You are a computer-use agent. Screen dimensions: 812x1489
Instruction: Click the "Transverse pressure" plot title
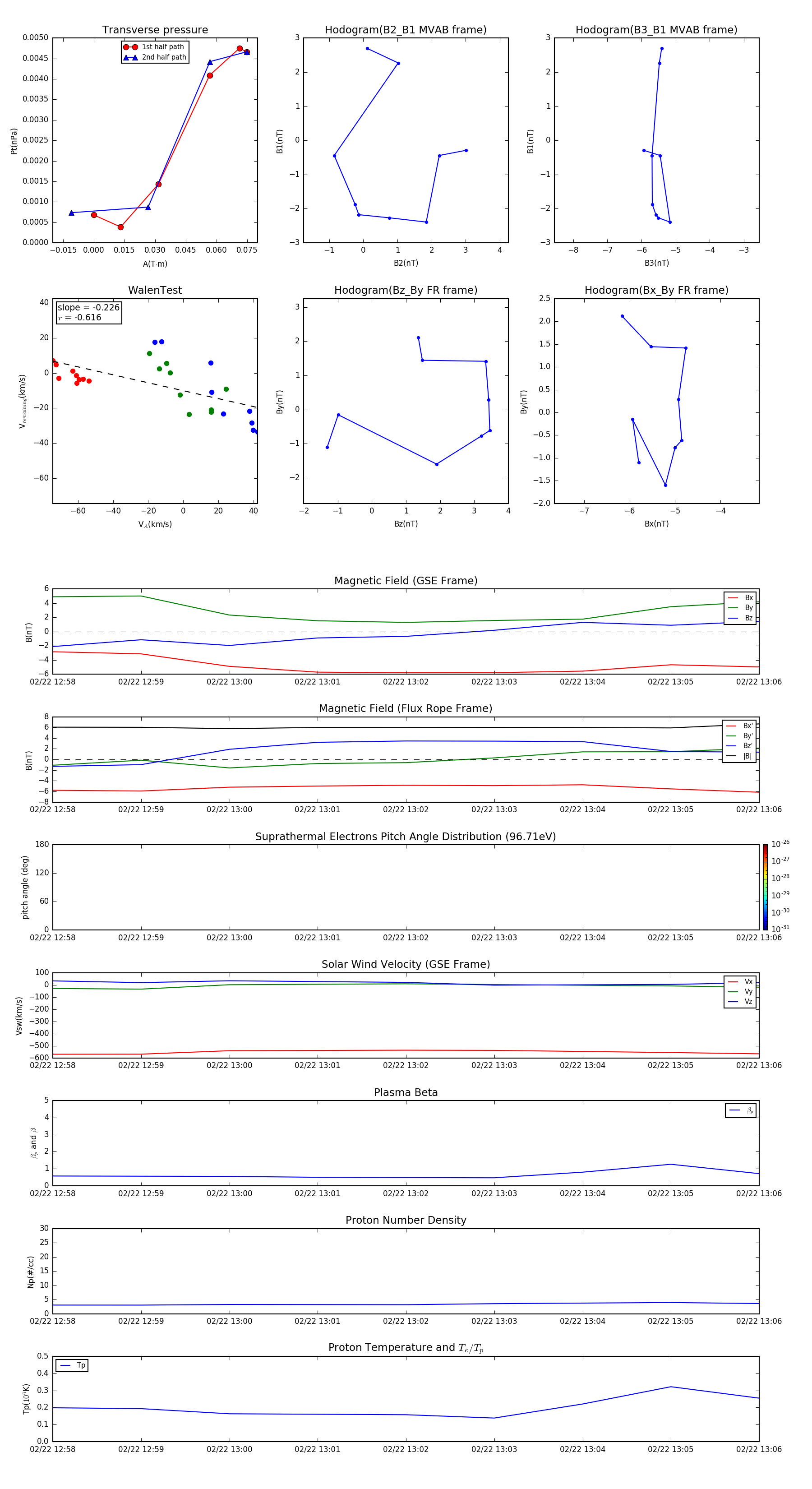pos(155,29)
